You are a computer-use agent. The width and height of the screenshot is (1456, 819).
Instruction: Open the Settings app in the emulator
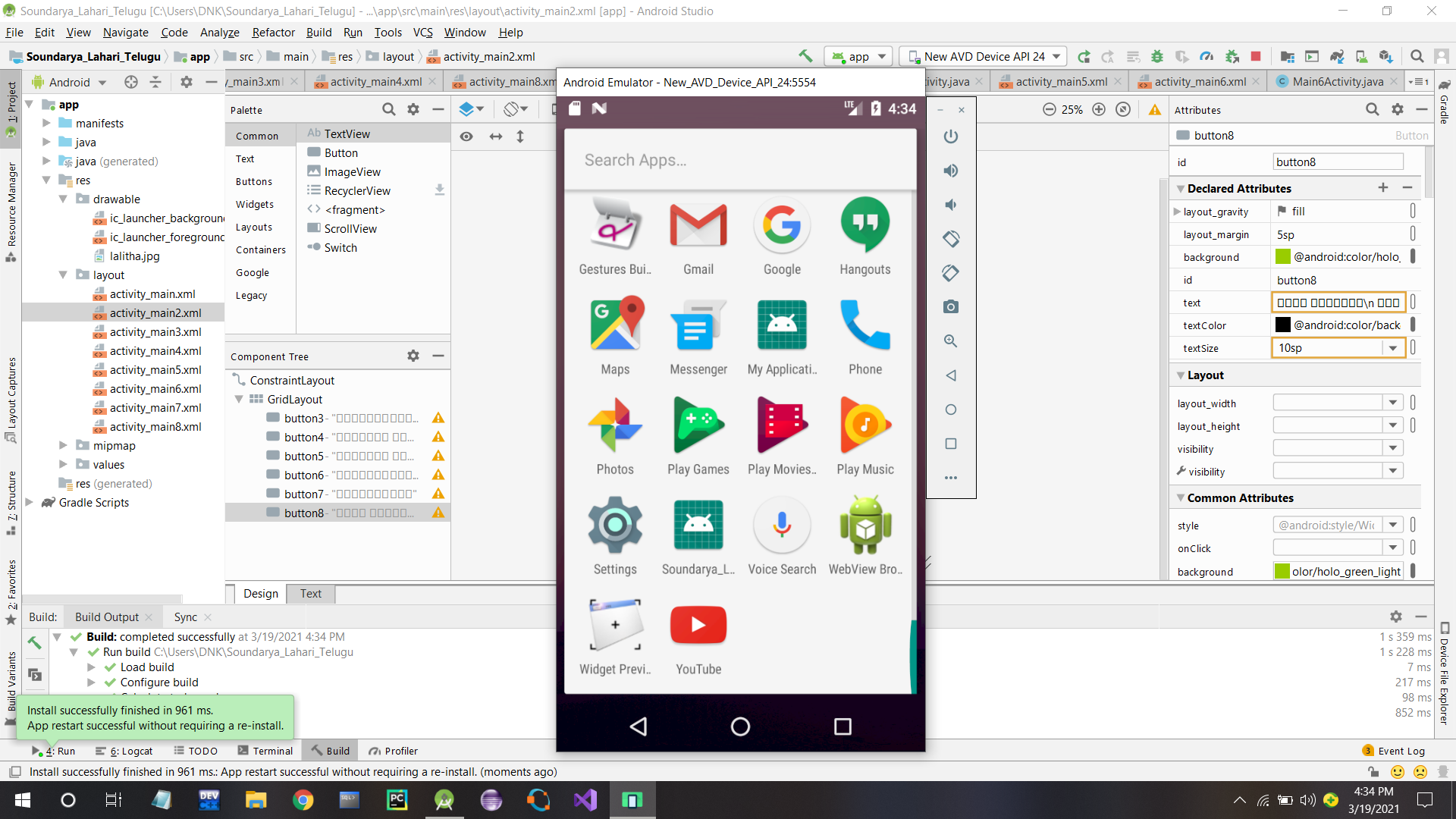615,525
